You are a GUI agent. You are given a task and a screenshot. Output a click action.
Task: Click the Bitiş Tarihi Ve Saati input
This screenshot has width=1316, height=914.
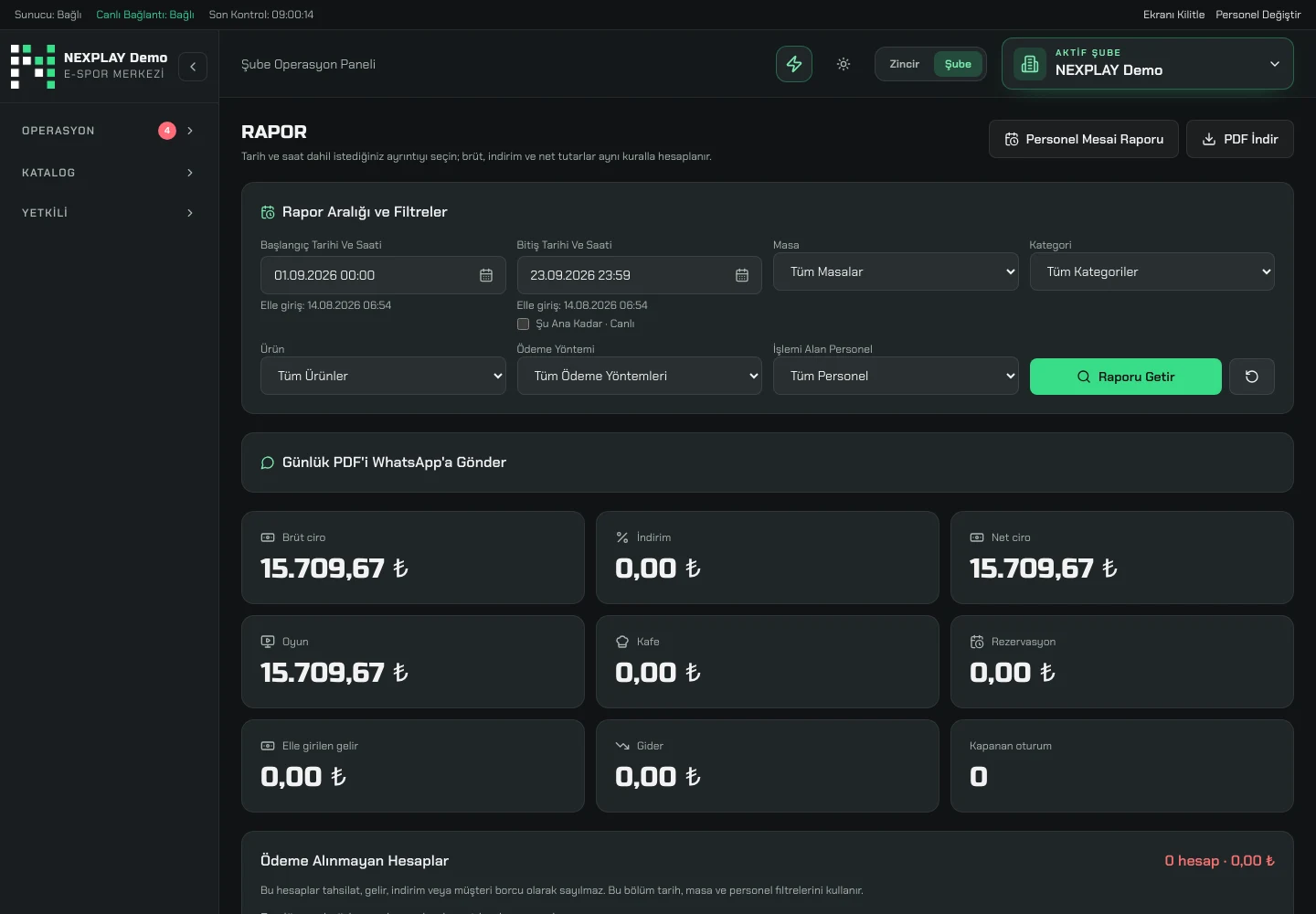click(639, 275)
